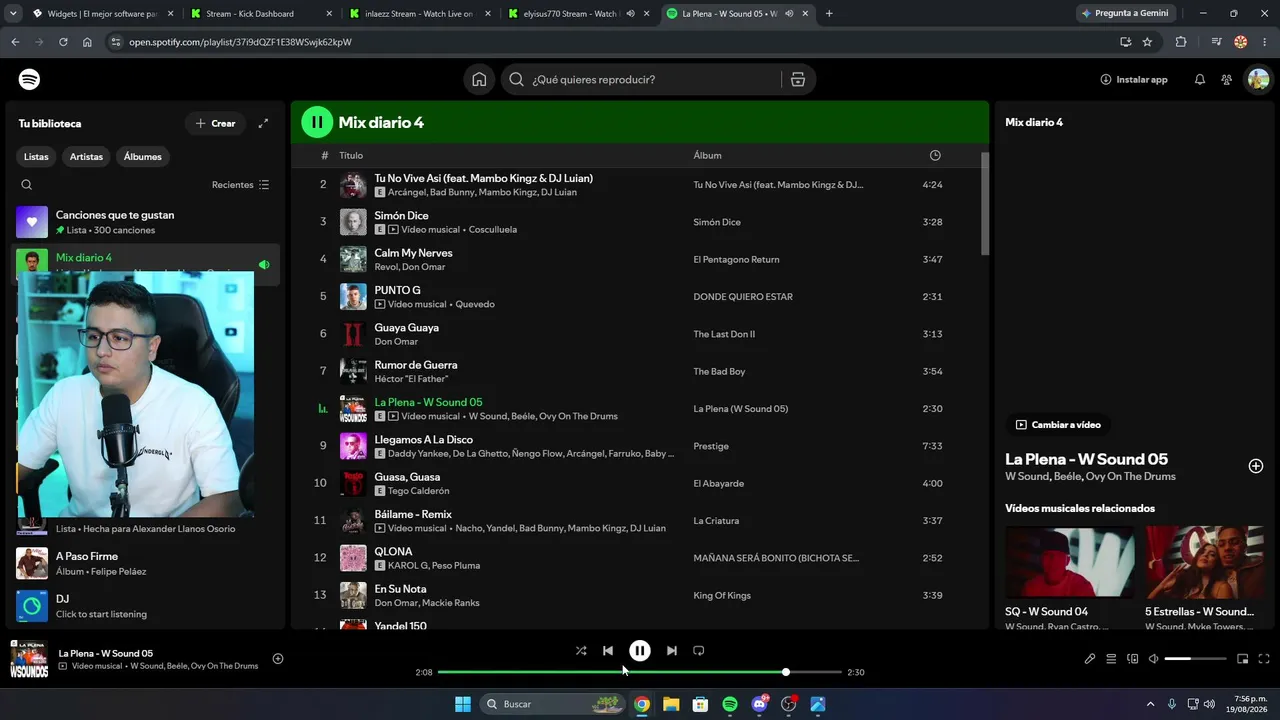Toggle shuffle playback
This screenshot has height=720, width=1280.
pos(581,651)
